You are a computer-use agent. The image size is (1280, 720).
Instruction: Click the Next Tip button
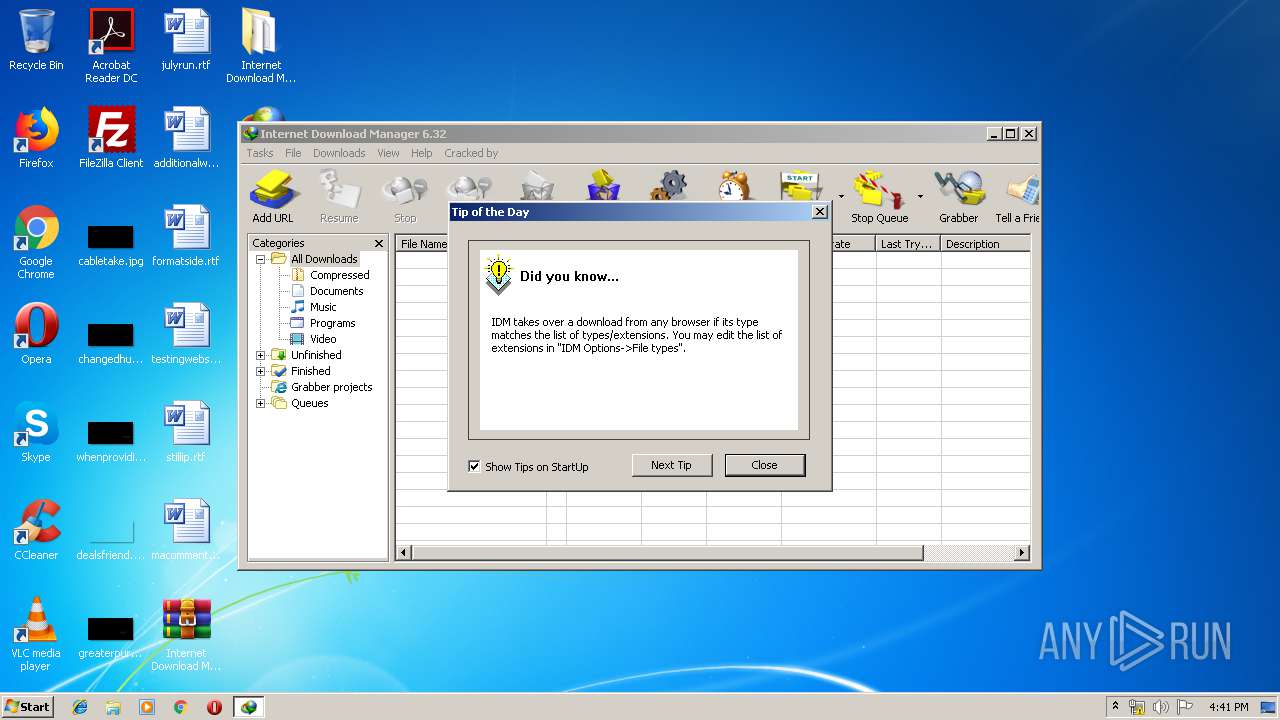[671, 465]
